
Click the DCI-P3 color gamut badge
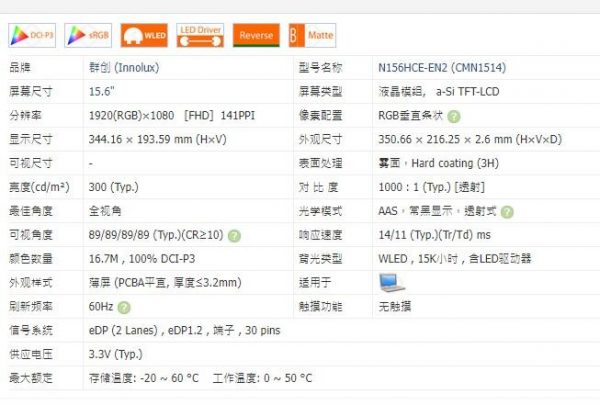(33, 35)
